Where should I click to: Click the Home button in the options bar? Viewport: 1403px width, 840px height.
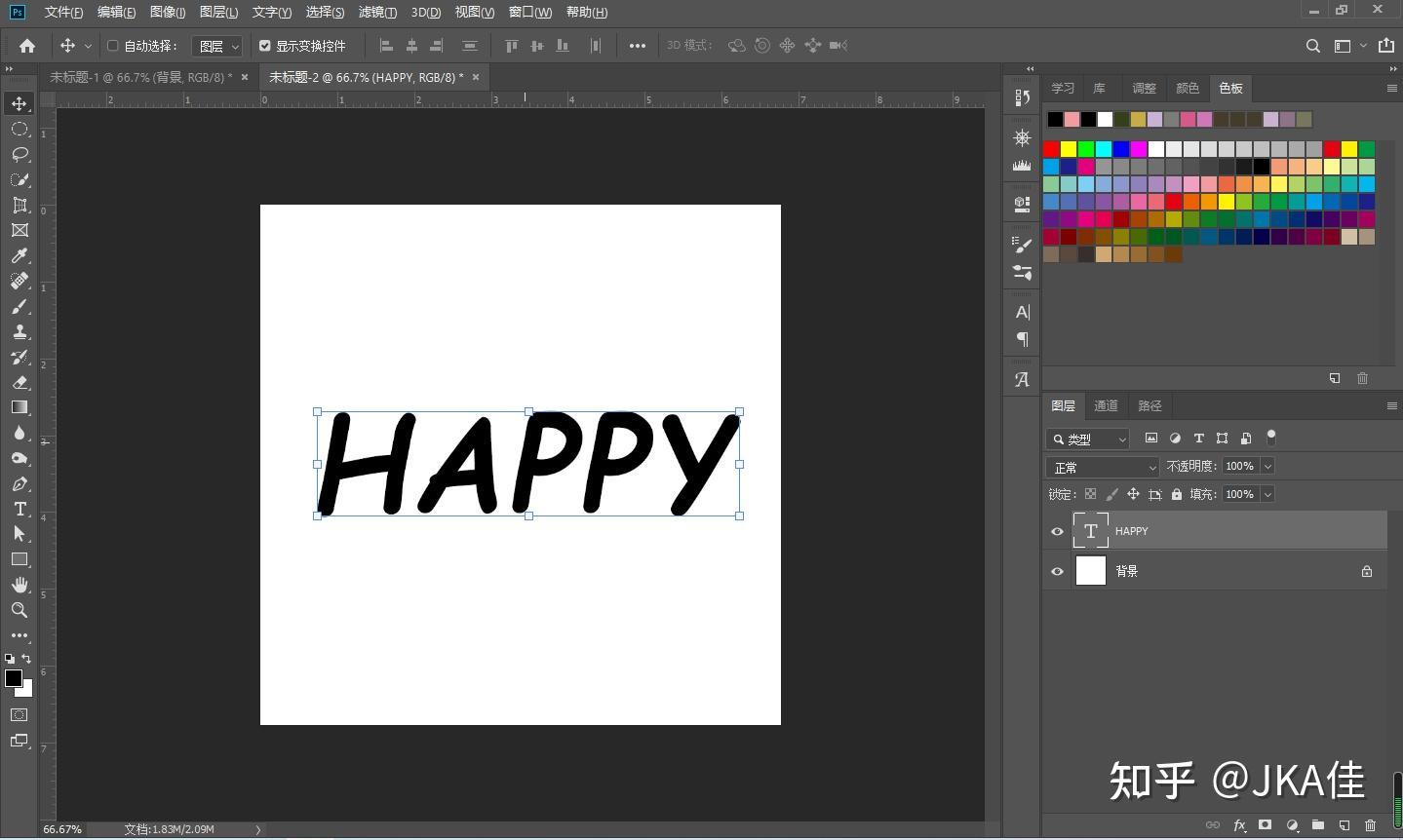(26, 45)
